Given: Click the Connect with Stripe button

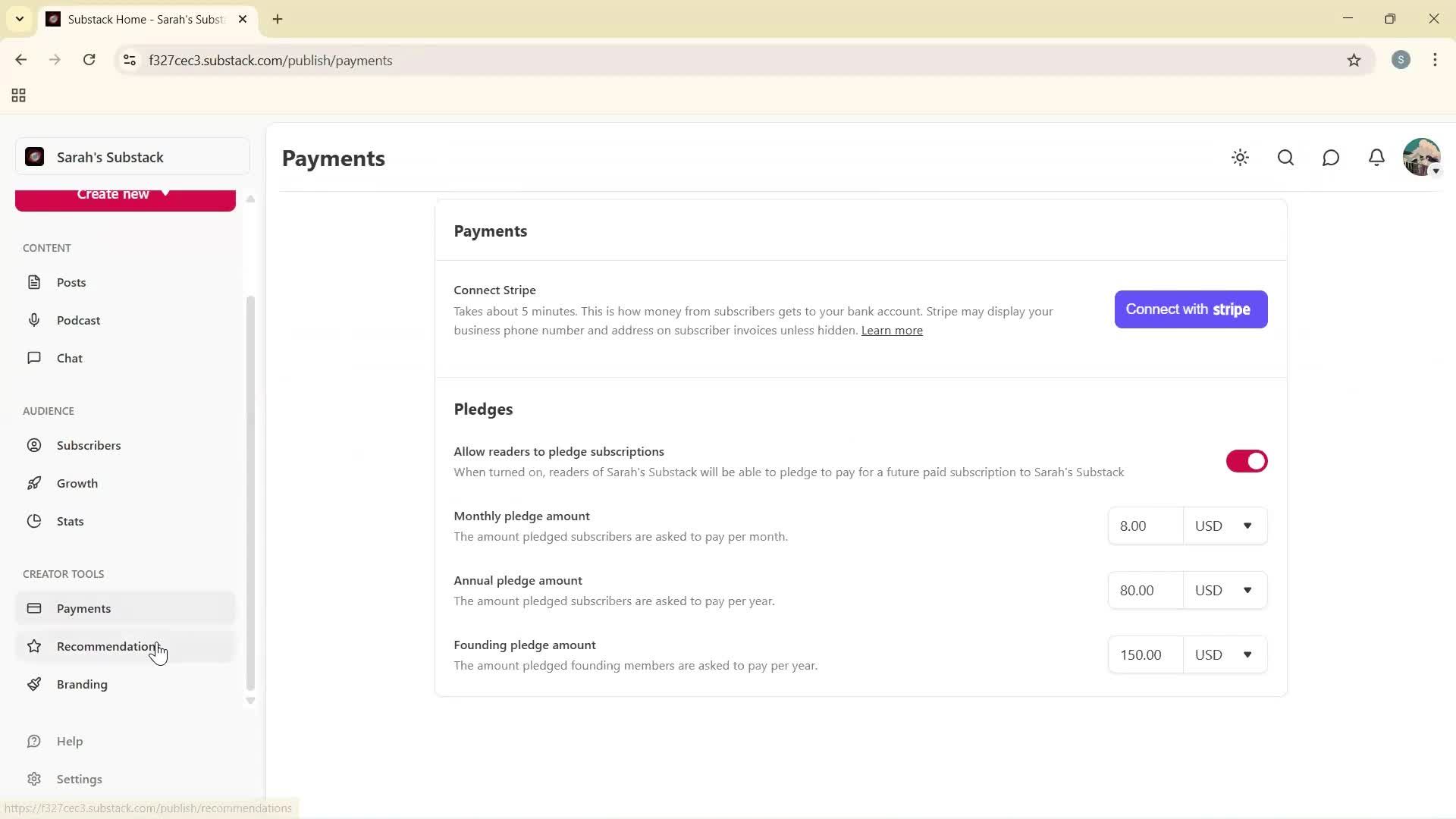Looking at the screenshot, I should pos(1190,309).
